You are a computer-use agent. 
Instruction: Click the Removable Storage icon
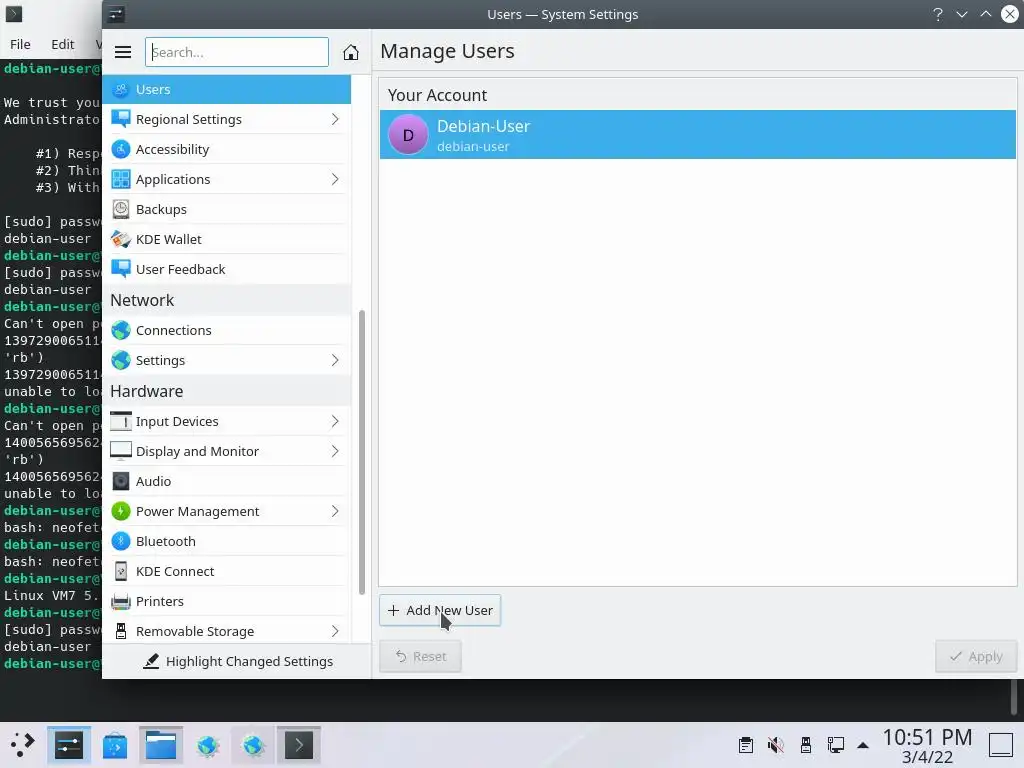pyautogui.click(x=121, y=632)
